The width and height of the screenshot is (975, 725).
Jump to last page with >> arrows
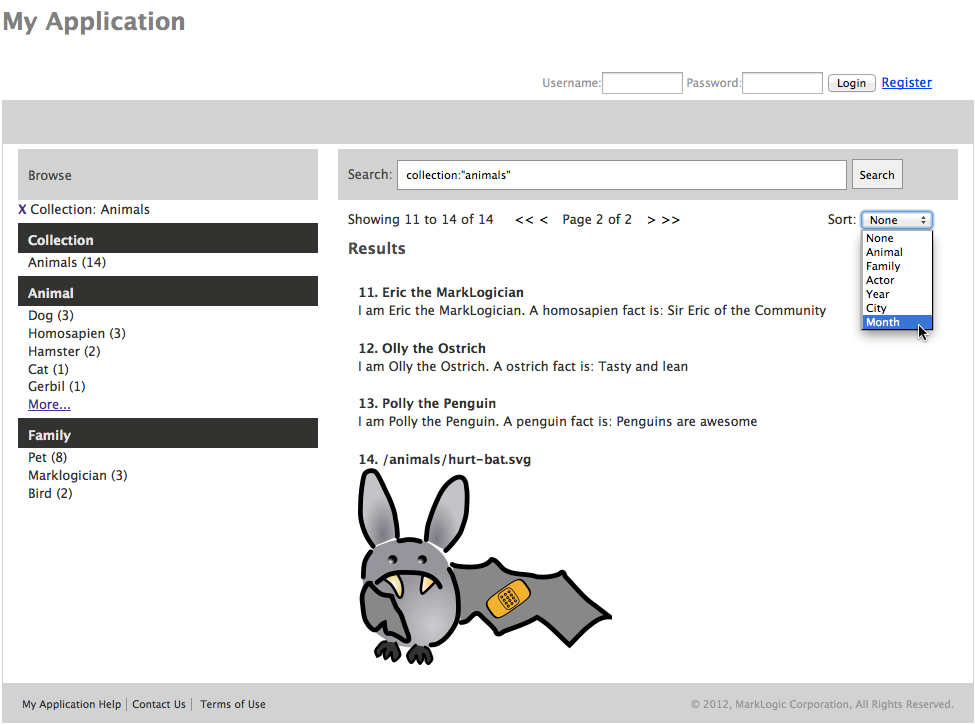[x=671, y=220]
